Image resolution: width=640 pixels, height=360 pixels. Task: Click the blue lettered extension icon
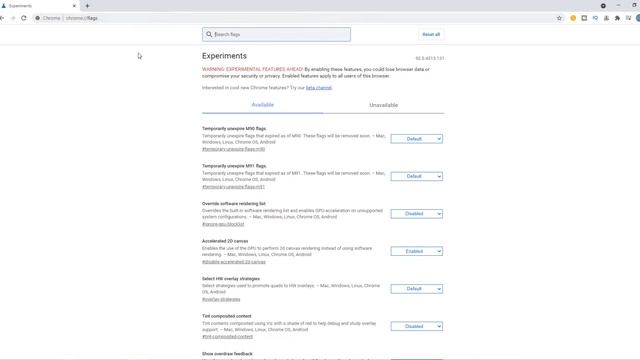(595, 18)
